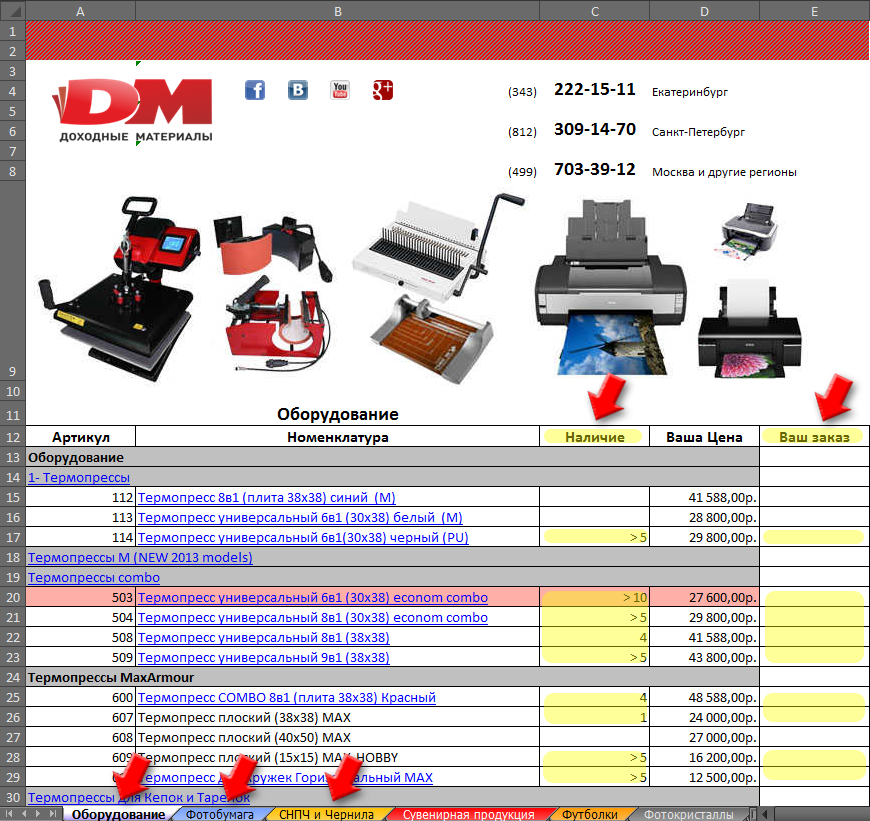Click the select-all corner triangle
The height and width of the screenshot is (821, 870).
click(13, 10)
